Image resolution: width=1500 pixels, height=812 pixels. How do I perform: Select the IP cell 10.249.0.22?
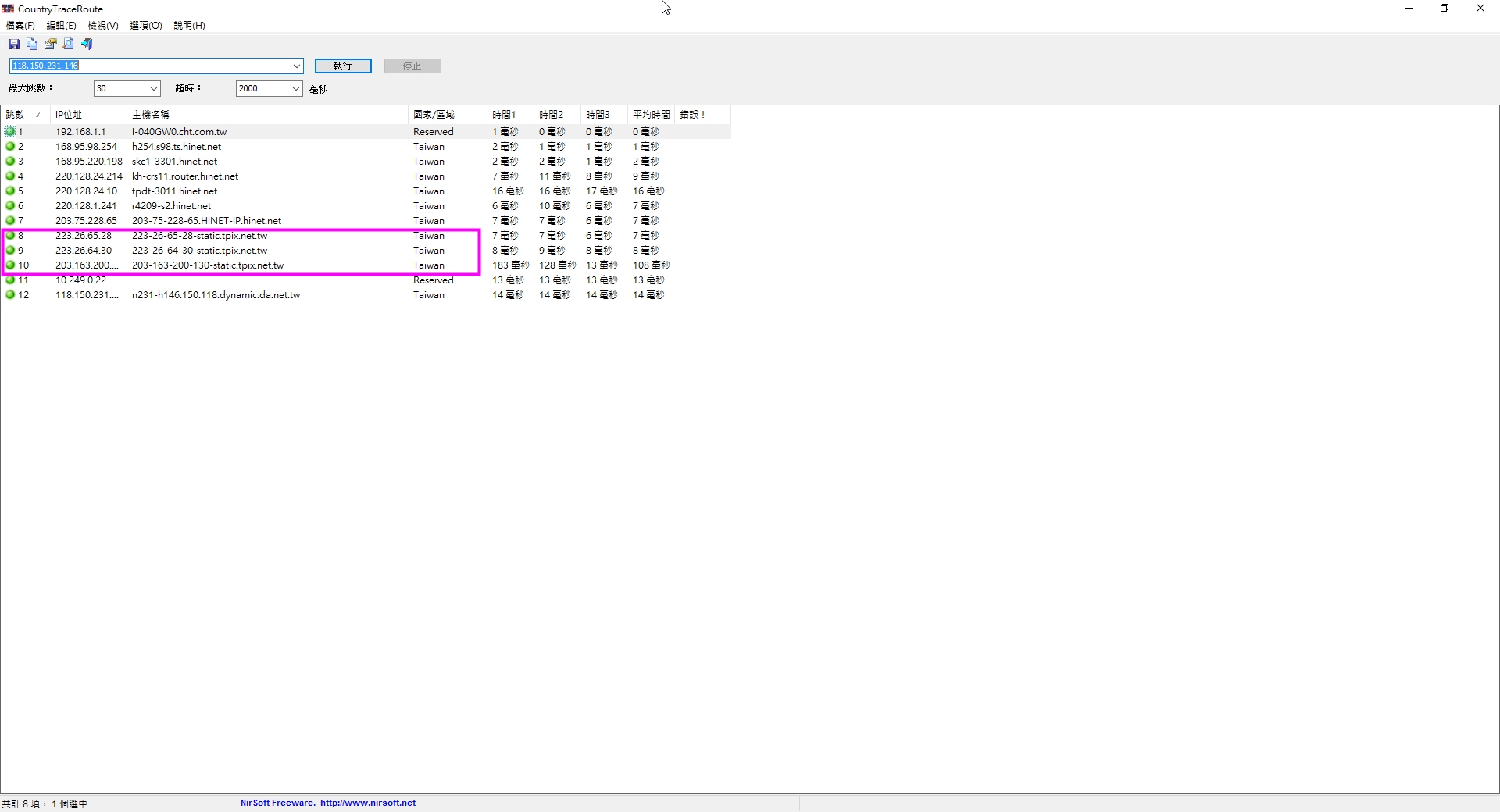tap(80, 280)
